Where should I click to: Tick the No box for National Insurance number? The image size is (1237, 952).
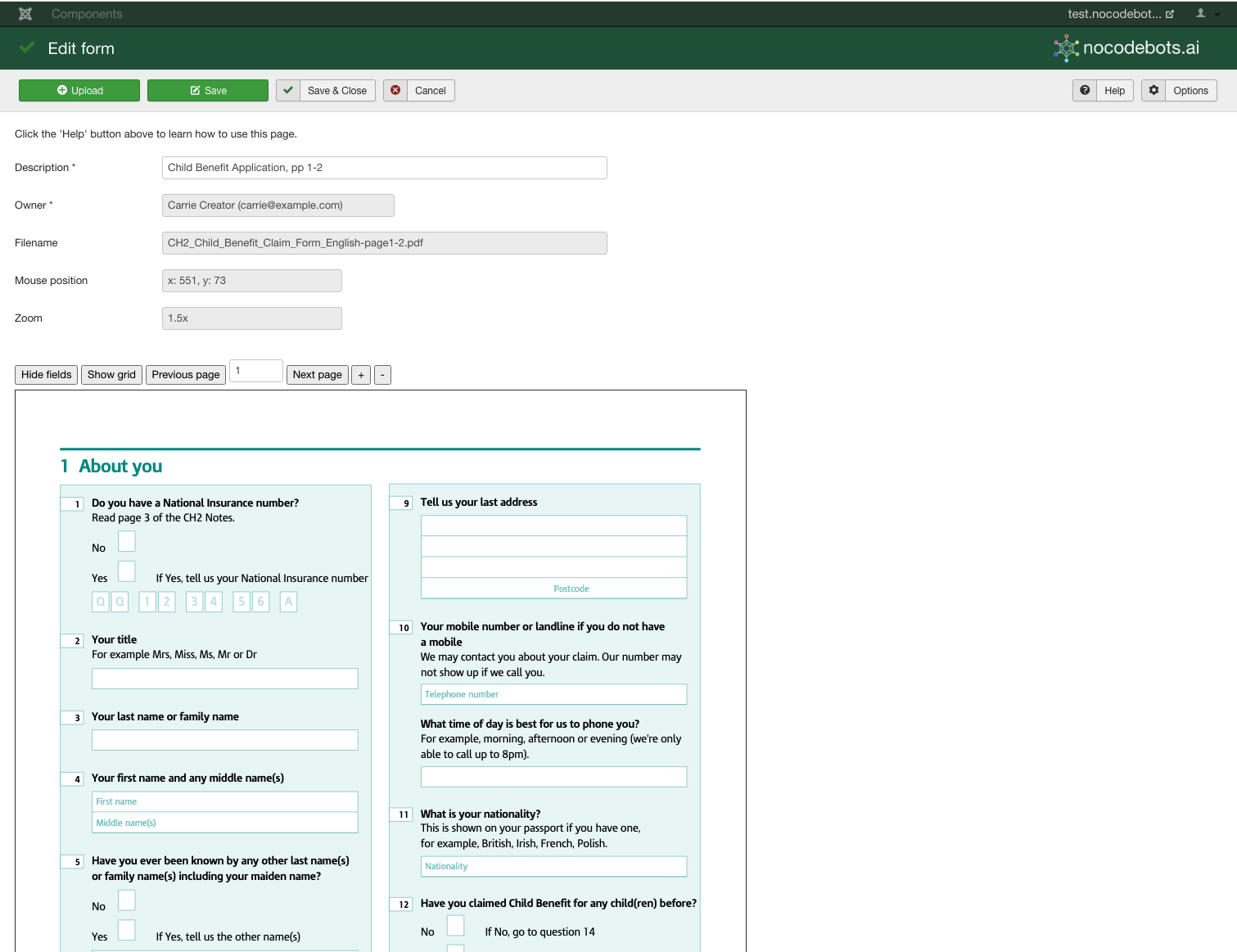(x=127, y=542)
